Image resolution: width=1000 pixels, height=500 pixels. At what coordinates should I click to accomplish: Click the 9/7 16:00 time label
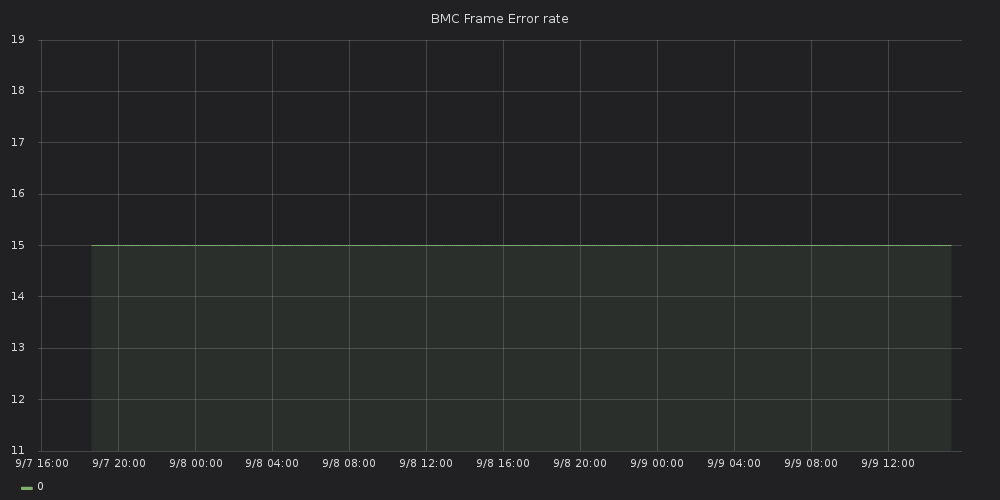coord(41,464)
